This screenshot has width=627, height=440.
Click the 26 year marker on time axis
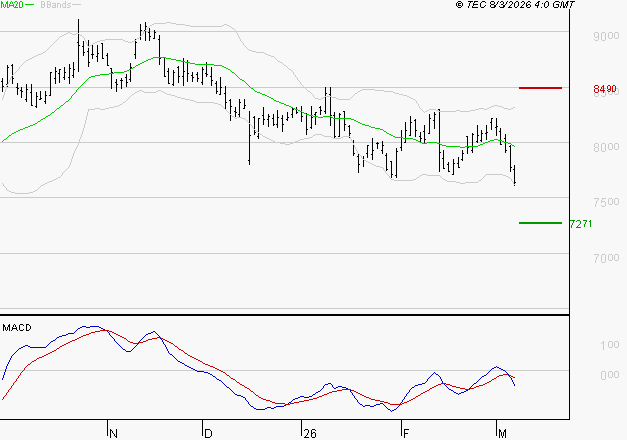pos(310,434)
